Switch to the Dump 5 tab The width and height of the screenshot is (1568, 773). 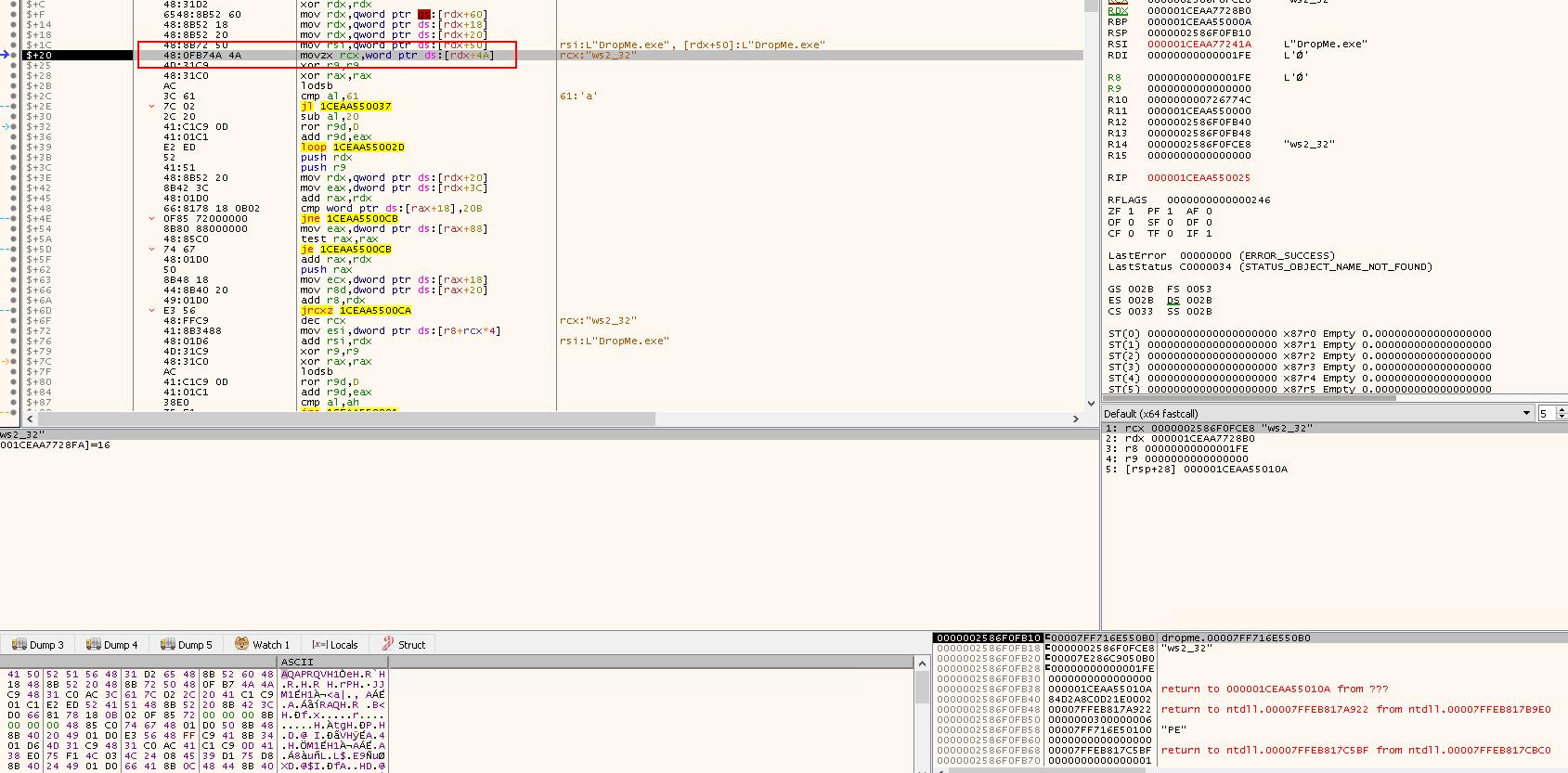pos(186,645)
